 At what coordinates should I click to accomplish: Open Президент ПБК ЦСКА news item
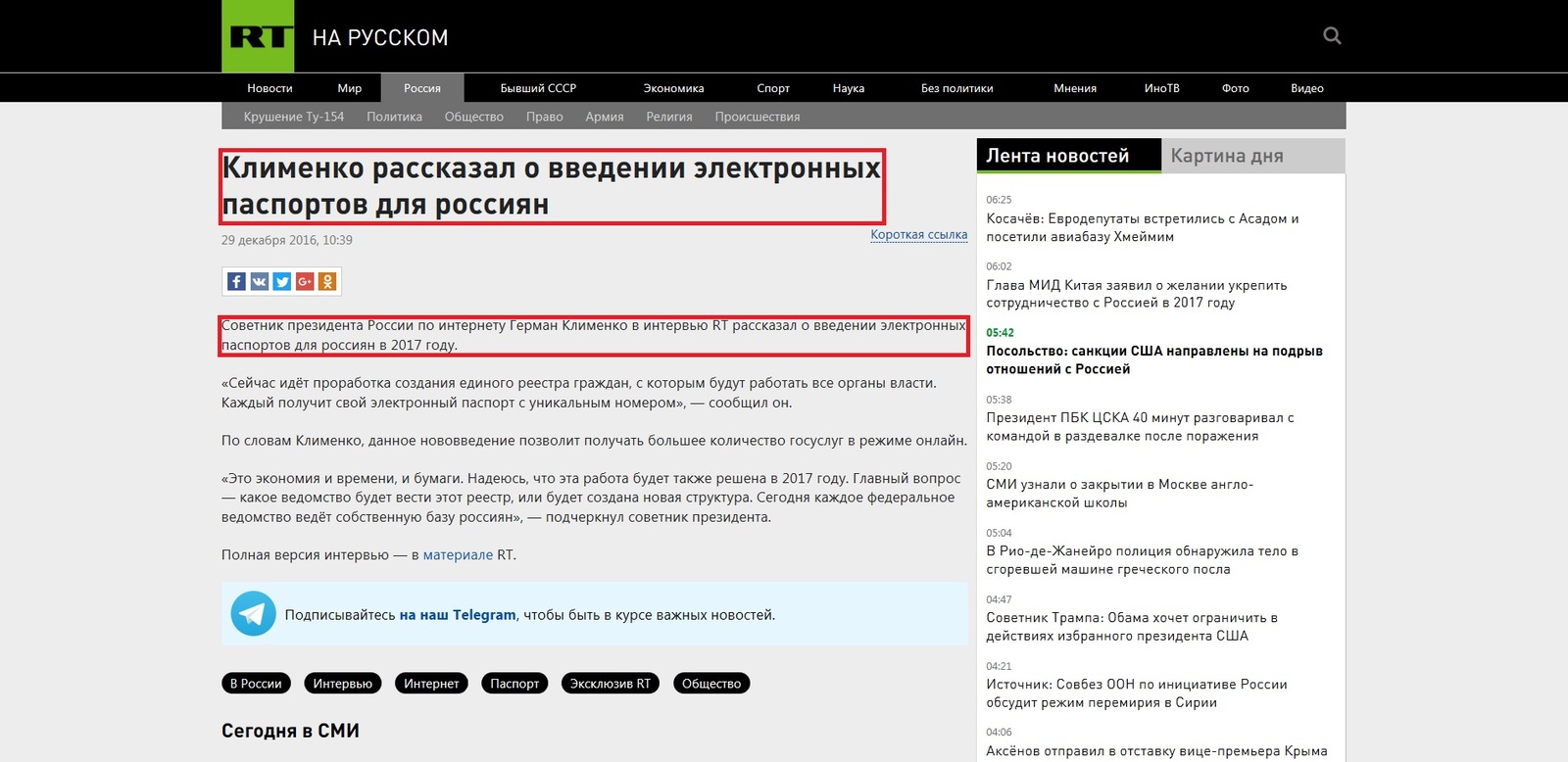(1140, 426)
